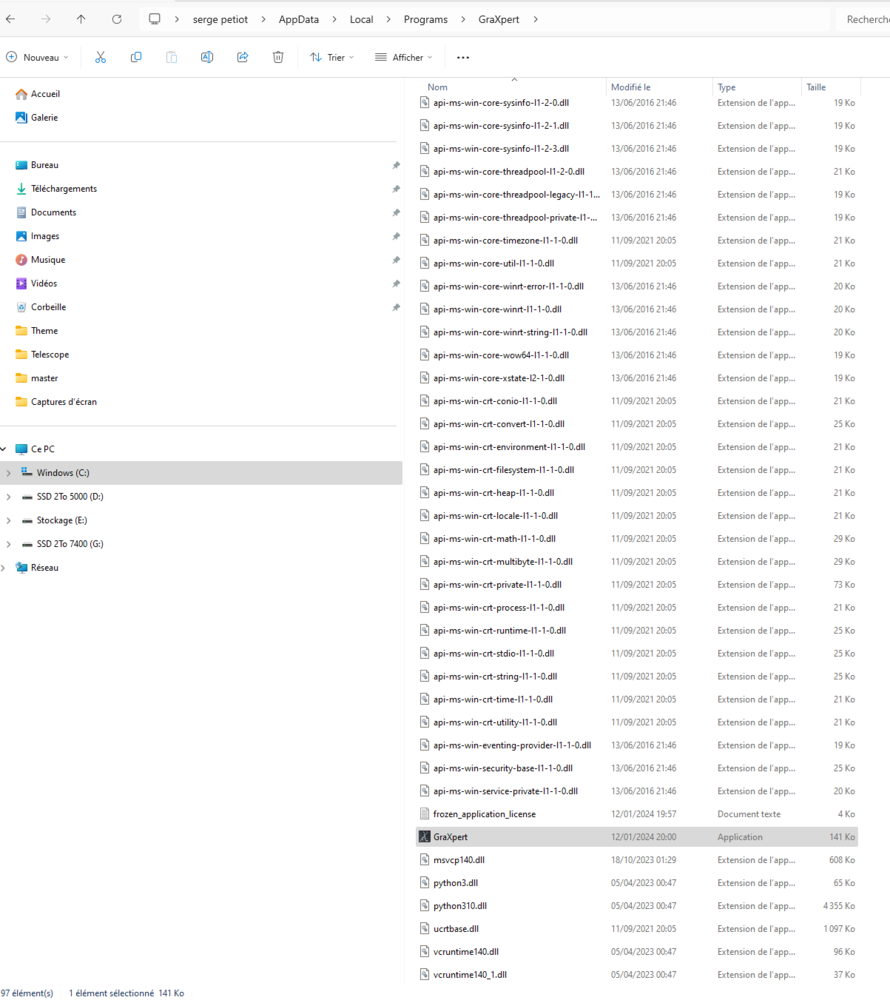The image size is (890, 1000).
Task: Click the Rename icon in the toolbar
Action: tap(207, 57)
